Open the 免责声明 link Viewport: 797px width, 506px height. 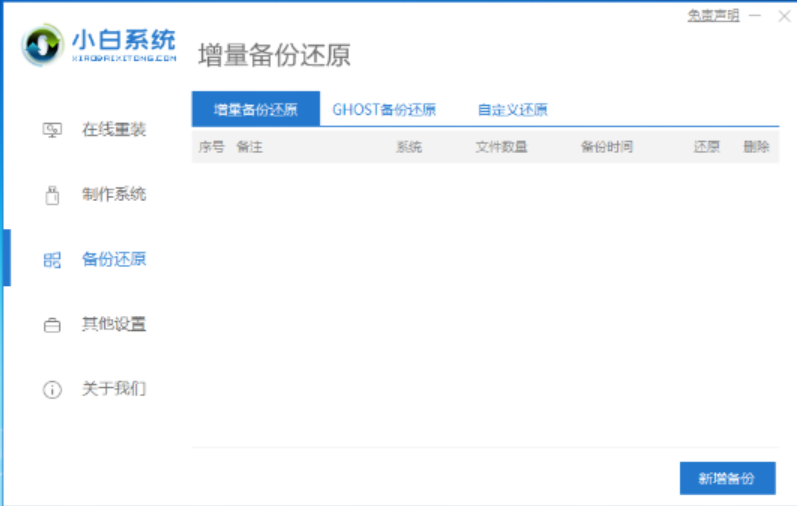pos(713,16)
